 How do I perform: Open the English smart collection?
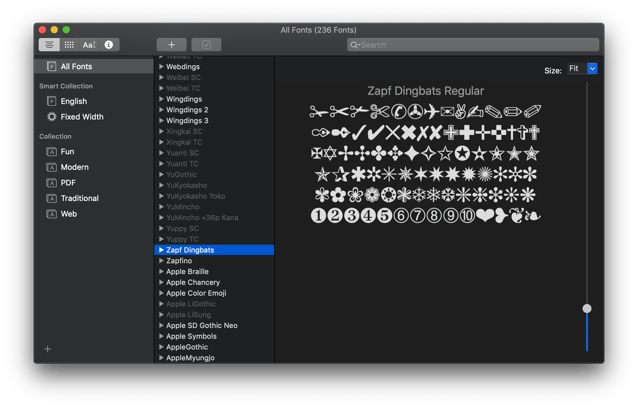click(x=74, y=101)
